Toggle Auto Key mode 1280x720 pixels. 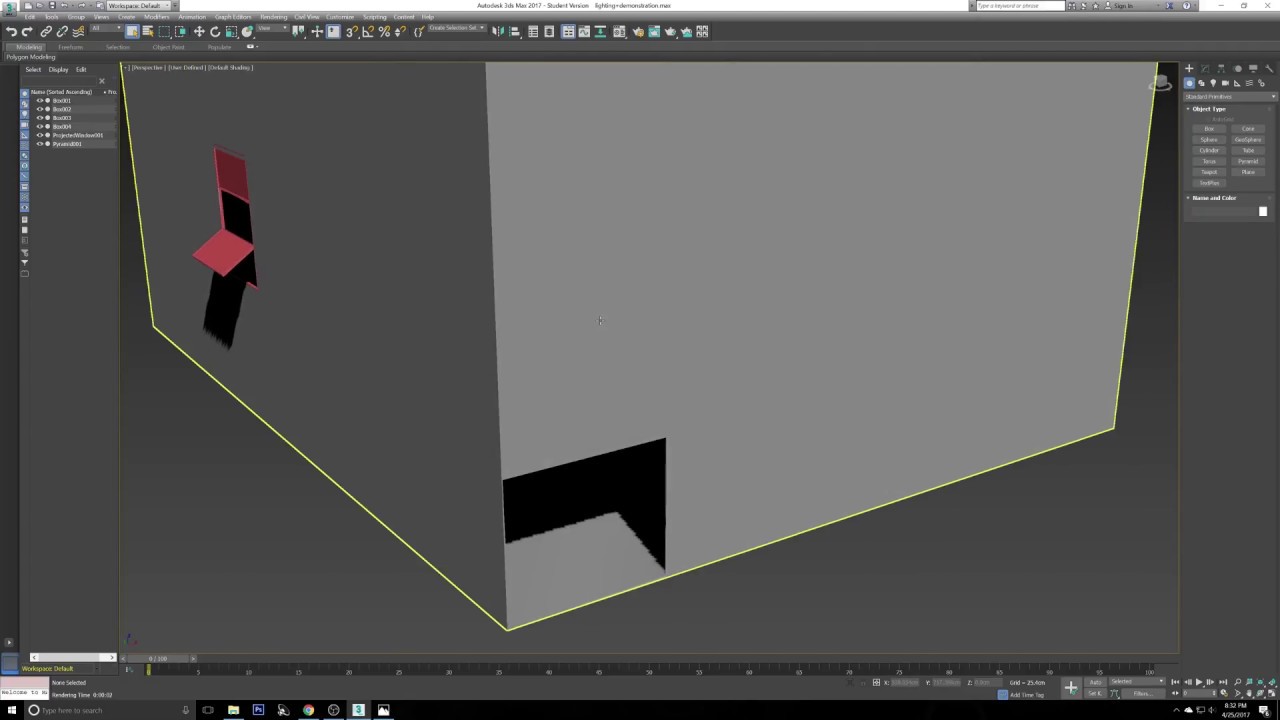[1095, 682]
